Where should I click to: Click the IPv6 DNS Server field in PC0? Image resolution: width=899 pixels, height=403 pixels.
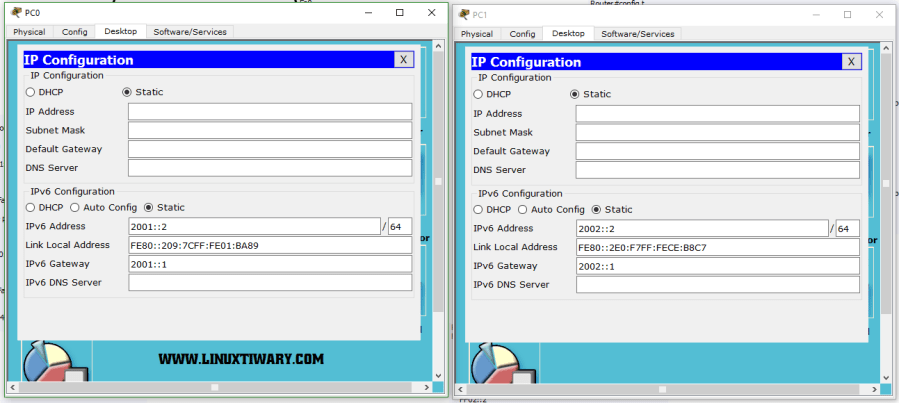coord(270,283)
